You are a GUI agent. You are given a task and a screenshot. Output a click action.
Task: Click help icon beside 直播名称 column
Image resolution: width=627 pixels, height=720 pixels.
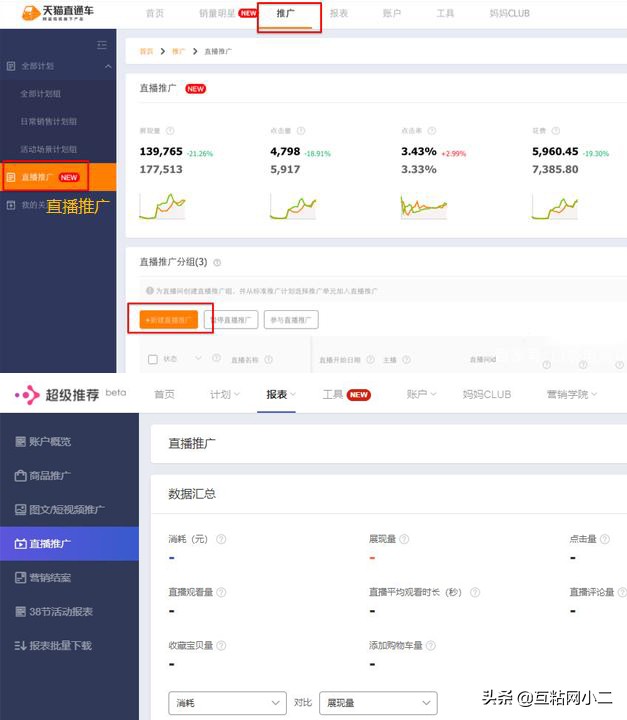pyautogui.click(x=269, y=359)
